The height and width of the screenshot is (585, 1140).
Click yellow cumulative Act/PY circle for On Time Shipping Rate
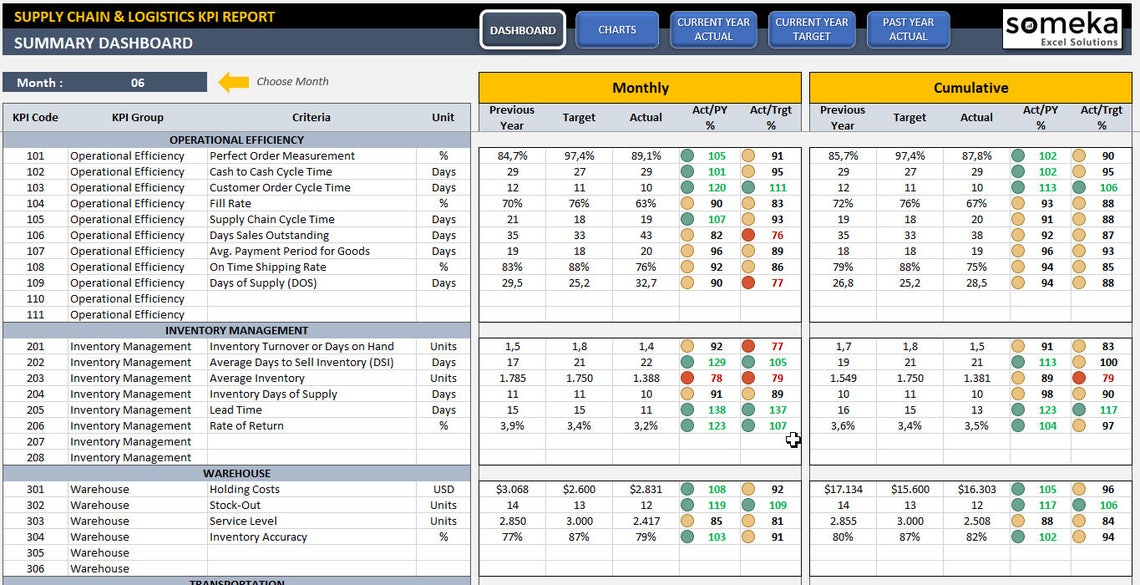click(x=1018, y=267)
